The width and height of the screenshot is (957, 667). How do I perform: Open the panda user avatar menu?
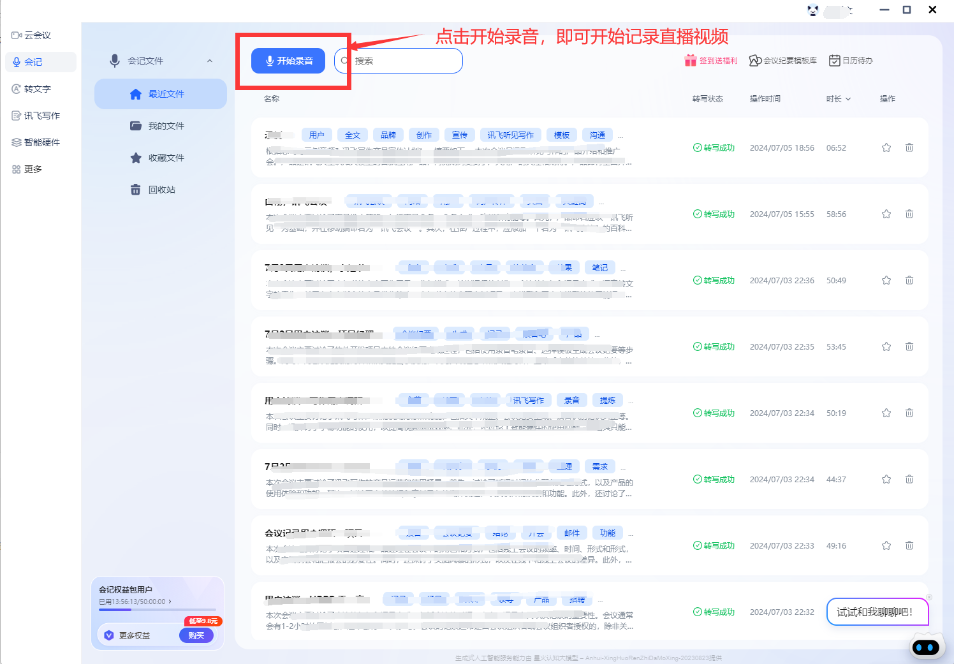pyautogui.click(x=813, y=10)
